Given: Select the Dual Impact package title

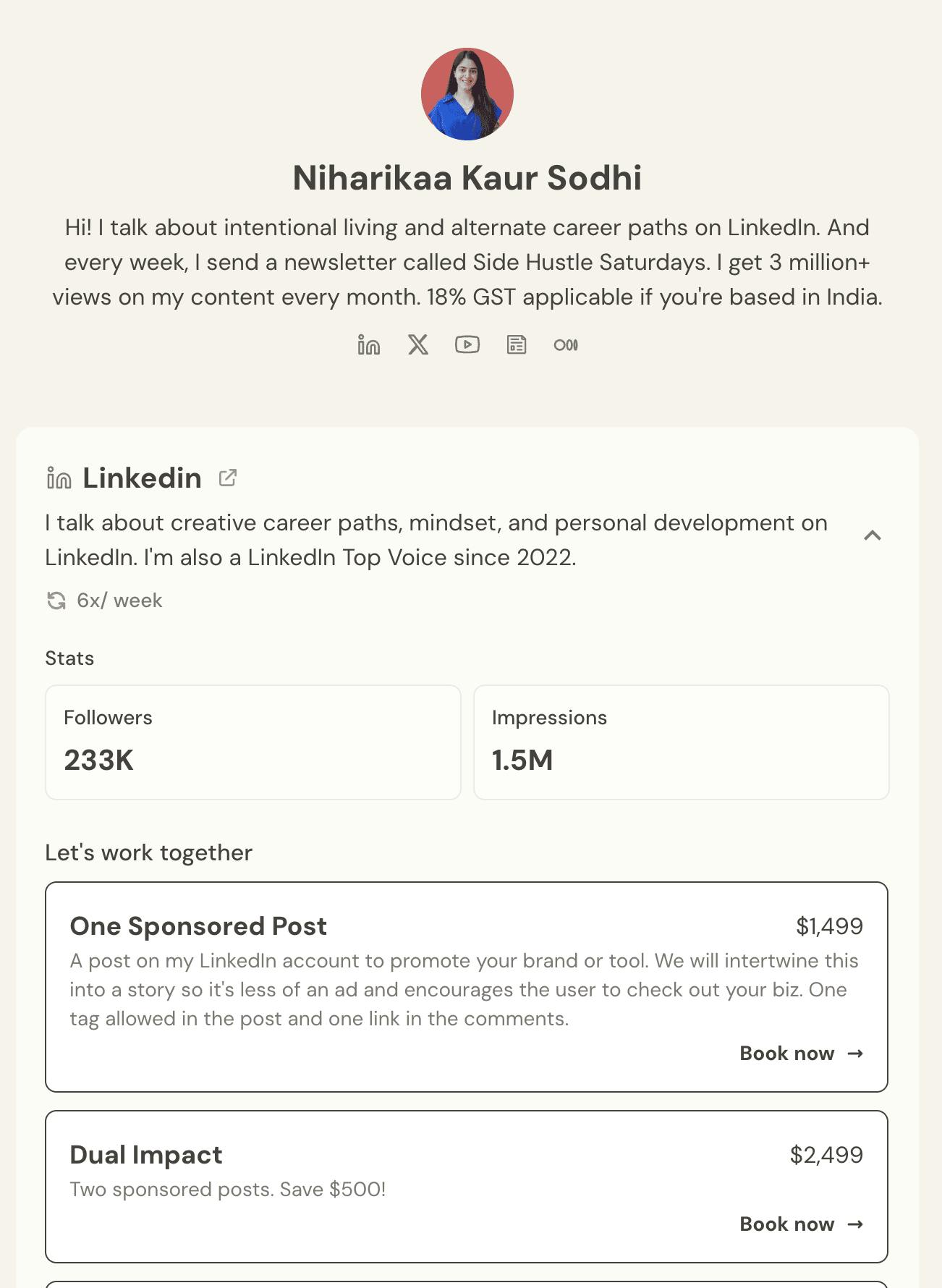Looking at the screenshot, I should pos(146,1155).
